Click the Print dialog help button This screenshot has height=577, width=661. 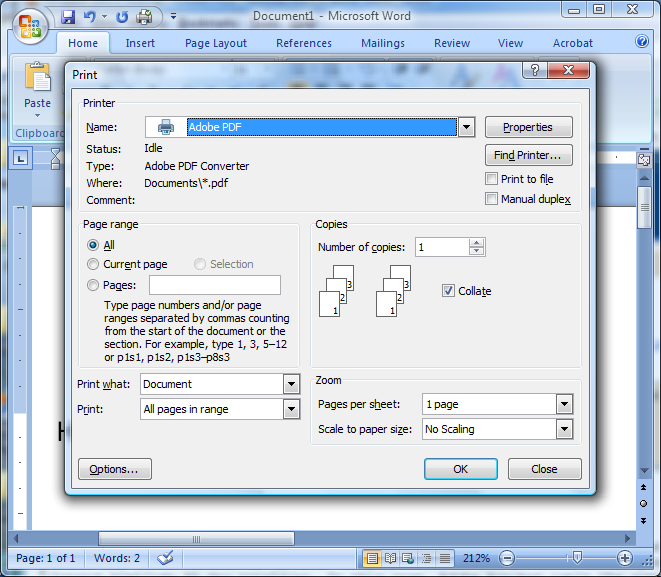coord(535,70)
